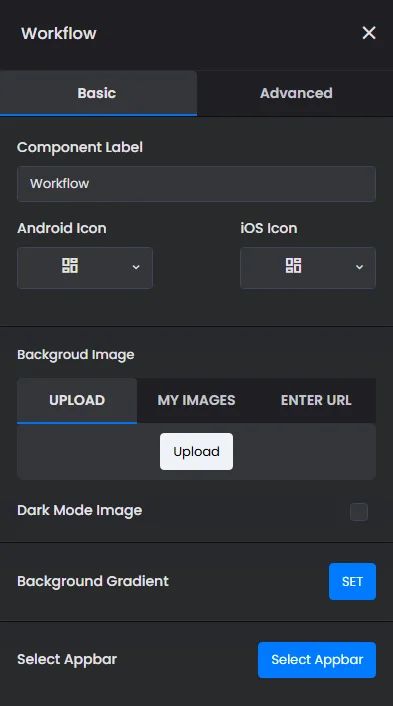The width and height of the screenshot is (393, 706).
Task: Enable the Dark Mode Image checkbox
Action: point(359,512)
